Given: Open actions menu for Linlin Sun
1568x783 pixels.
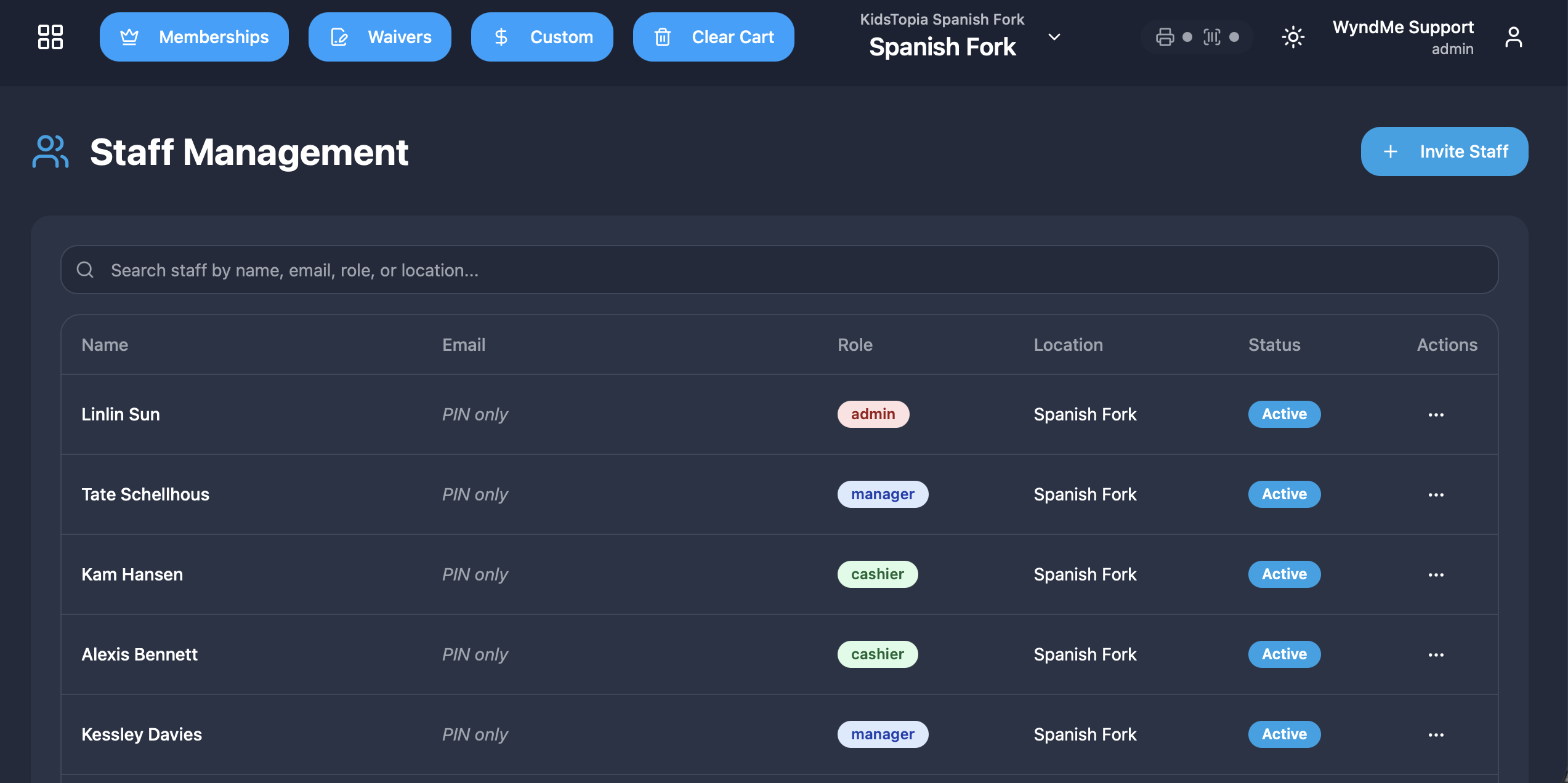Looking at the screenshot, I should pos(1436,414).
